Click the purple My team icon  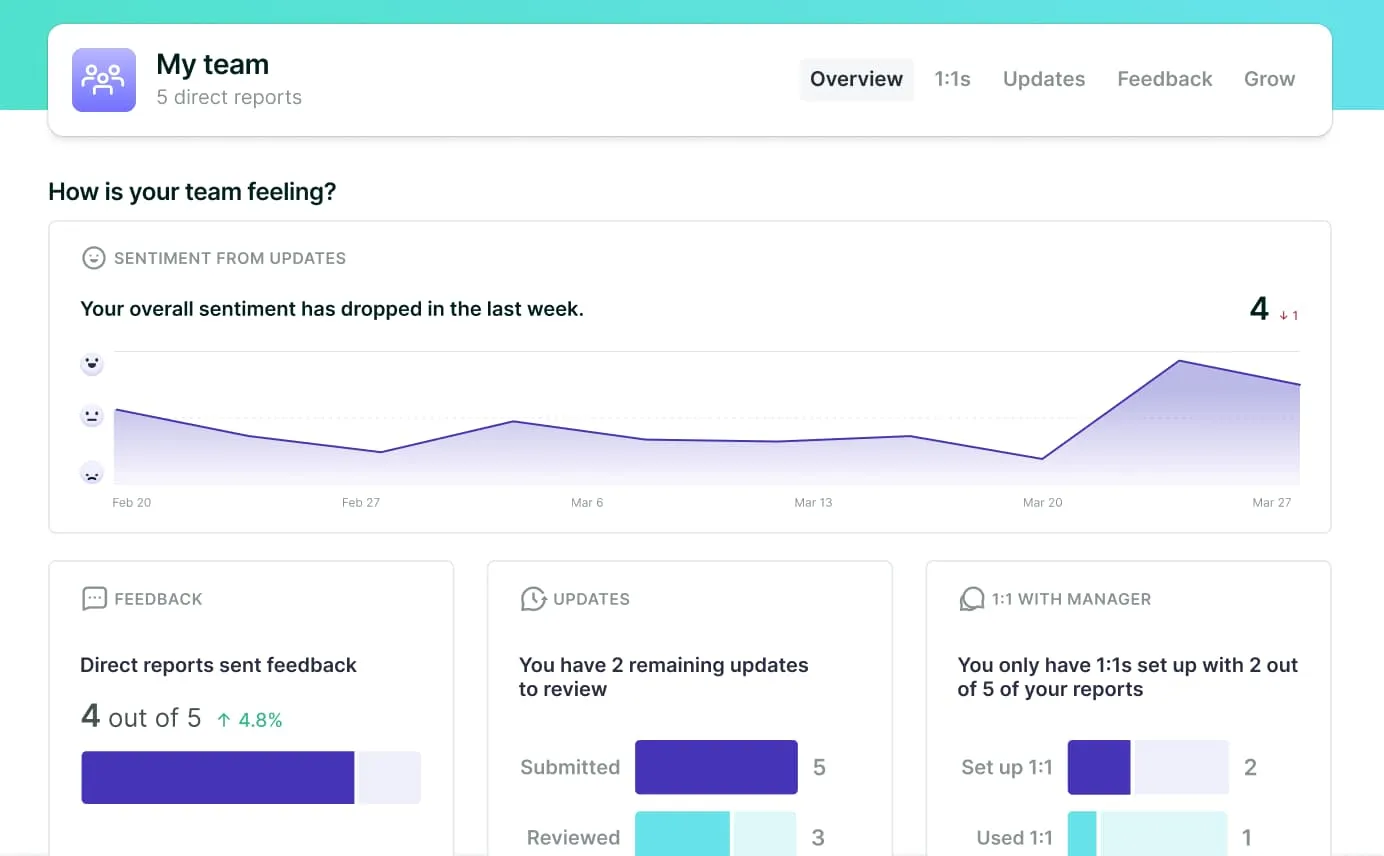[104, 80]
